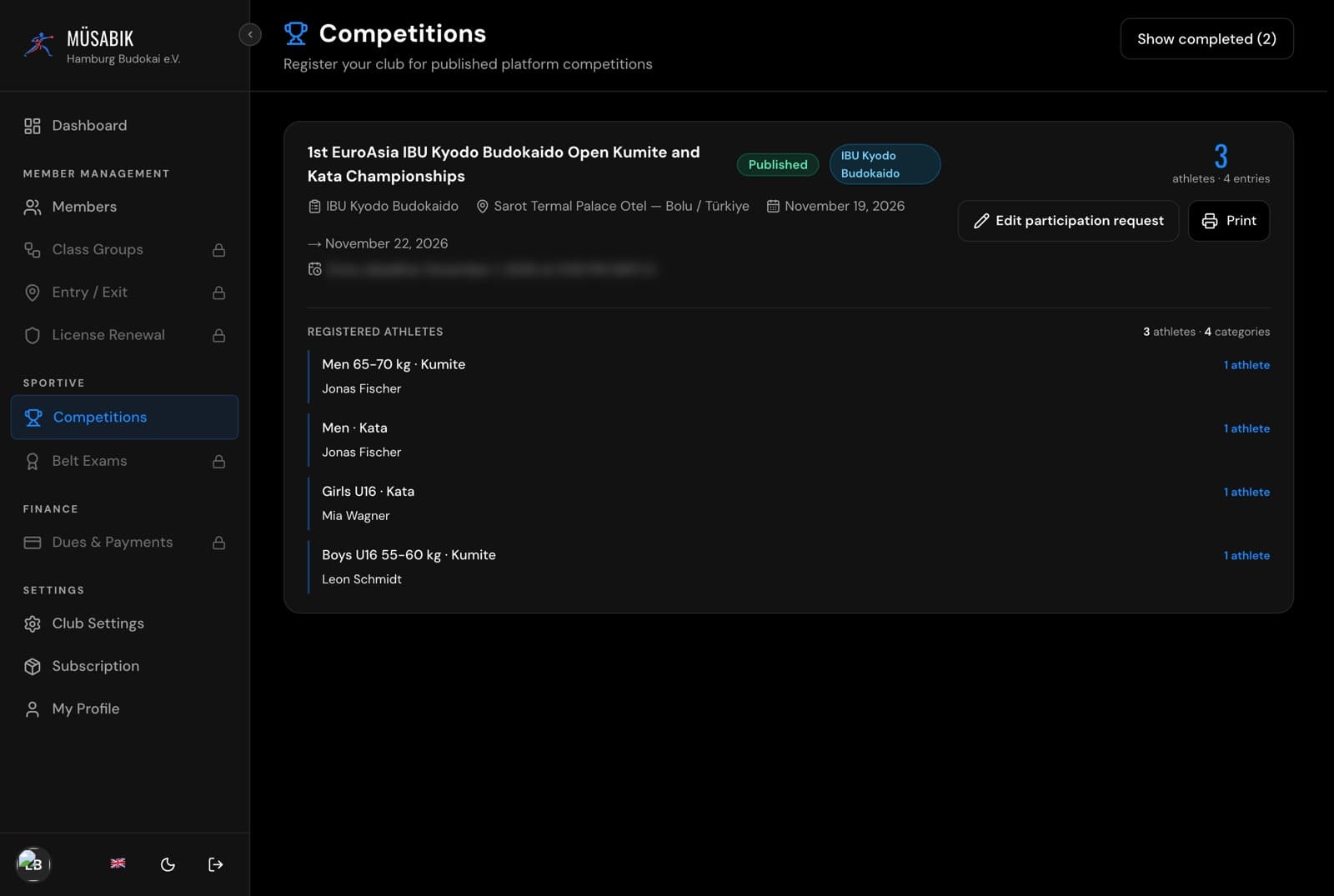Click the calendar icon beside November 19, 2026
This screenshot has width=1334, height=896.
click(x=773, y=207)
